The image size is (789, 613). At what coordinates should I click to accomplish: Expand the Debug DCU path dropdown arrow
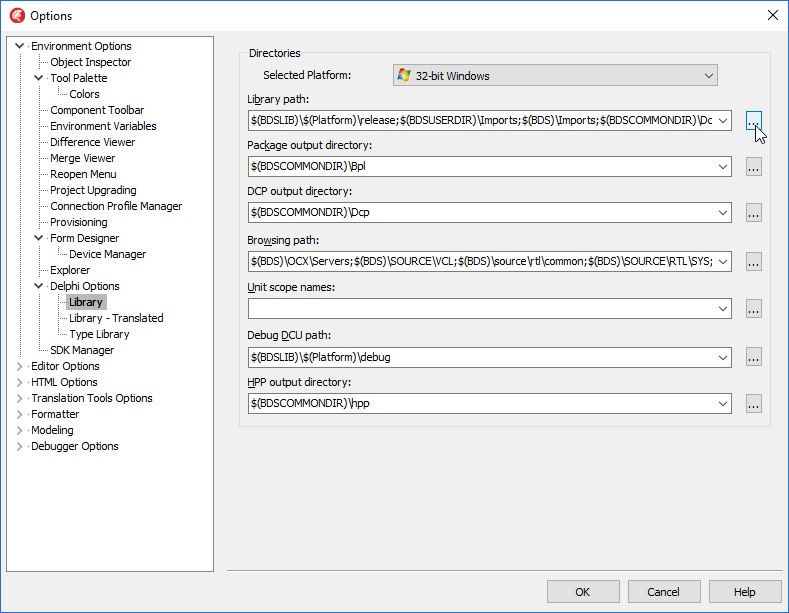tap(722, 357)
